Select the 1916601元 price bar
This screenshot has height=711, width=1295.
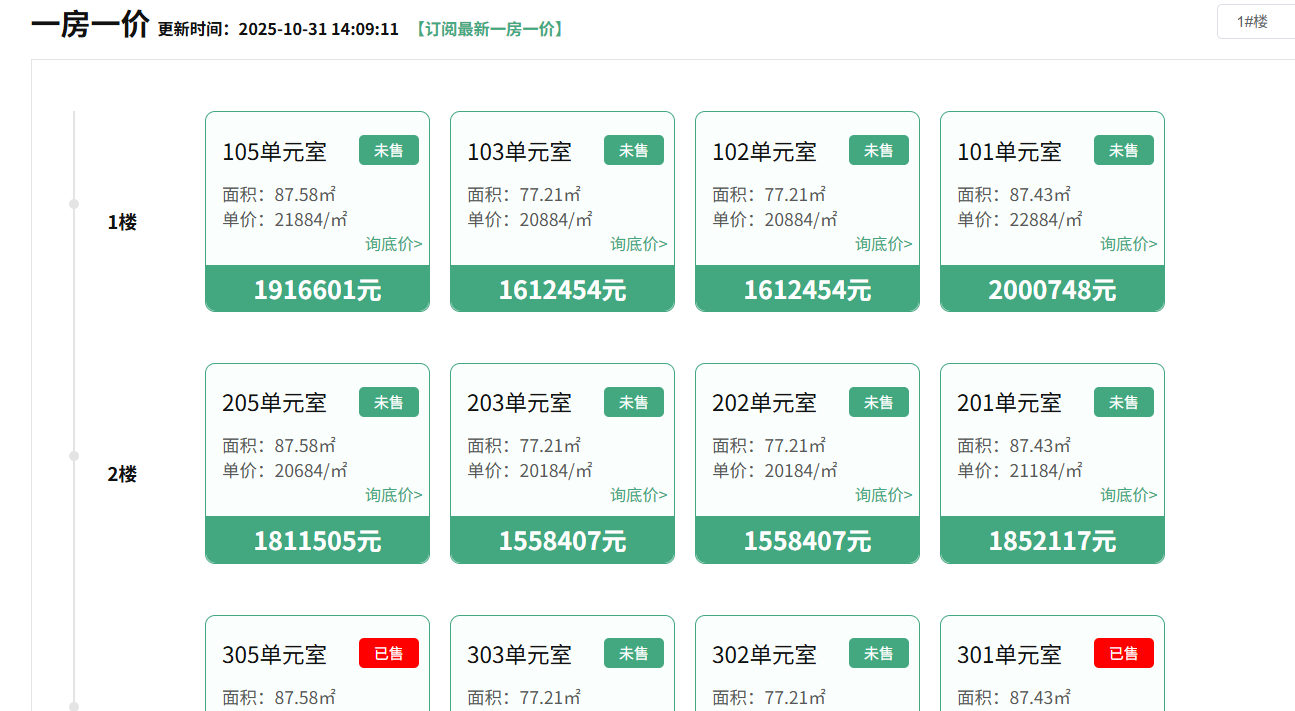(317, 290)
